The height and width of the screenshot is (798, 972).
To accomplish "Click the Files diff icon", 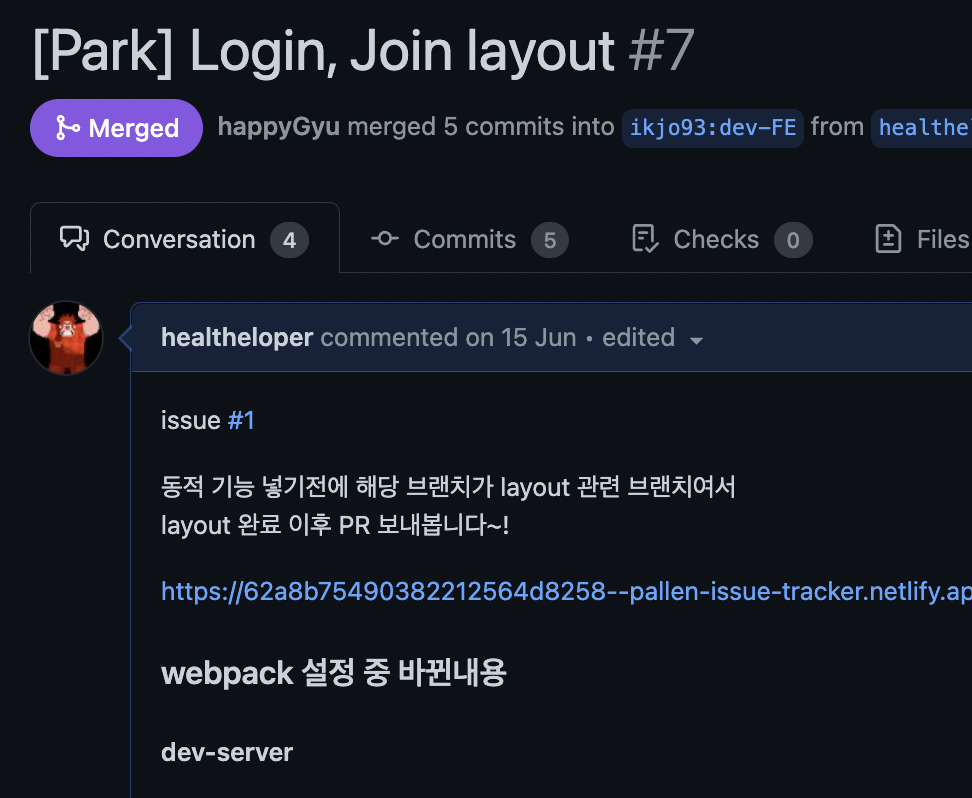I will coord(888,239).
